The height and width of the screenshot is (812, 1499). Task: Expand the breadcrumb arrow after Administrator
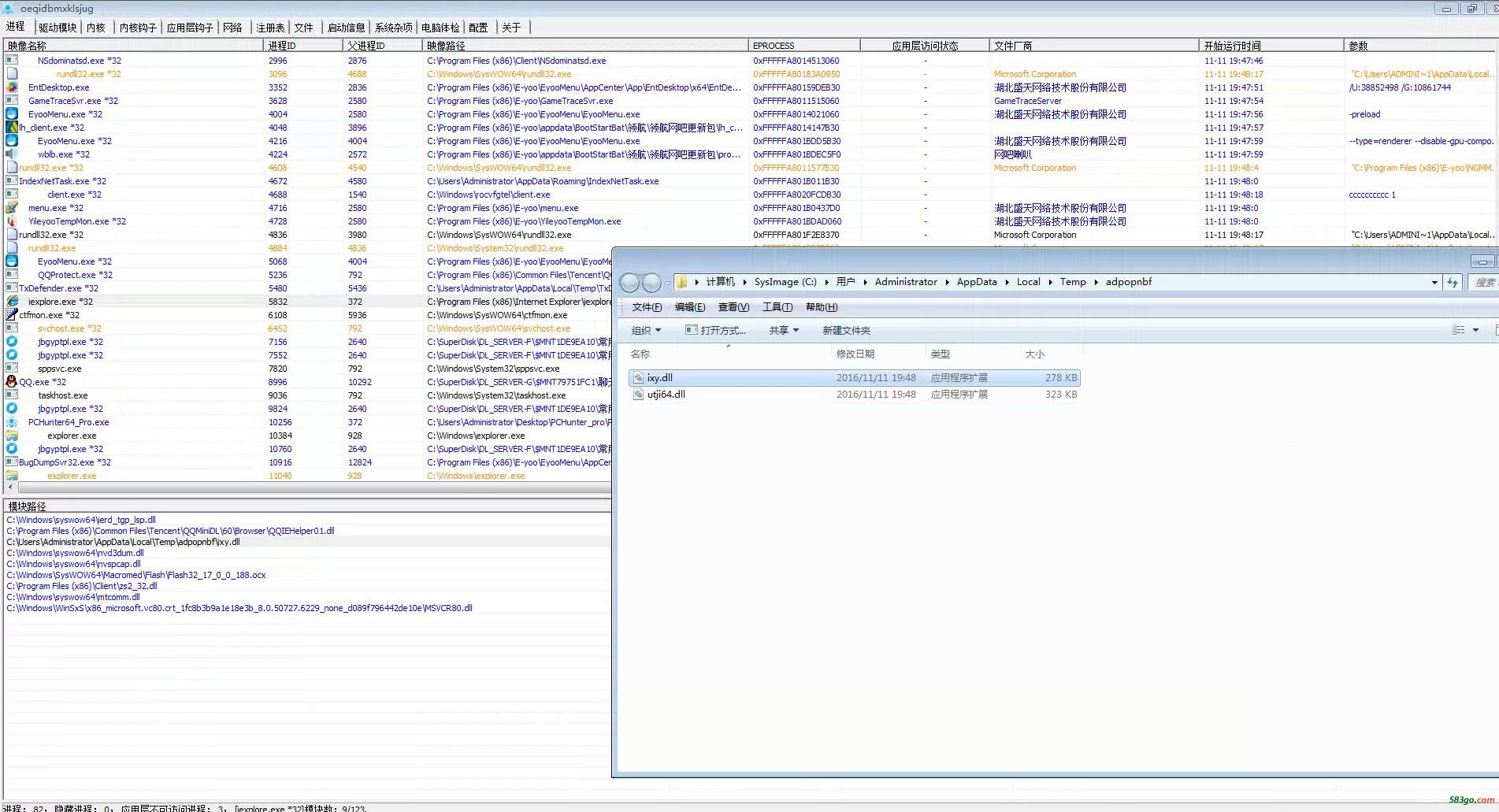[x=947, y=282]
